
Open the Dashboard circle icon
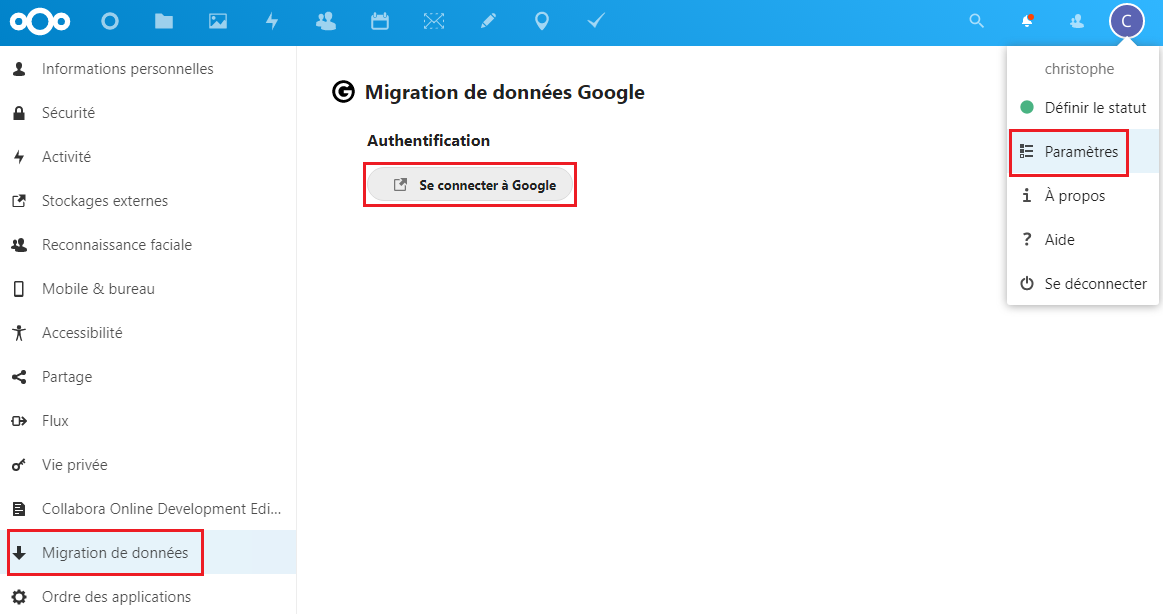(110, 20)
